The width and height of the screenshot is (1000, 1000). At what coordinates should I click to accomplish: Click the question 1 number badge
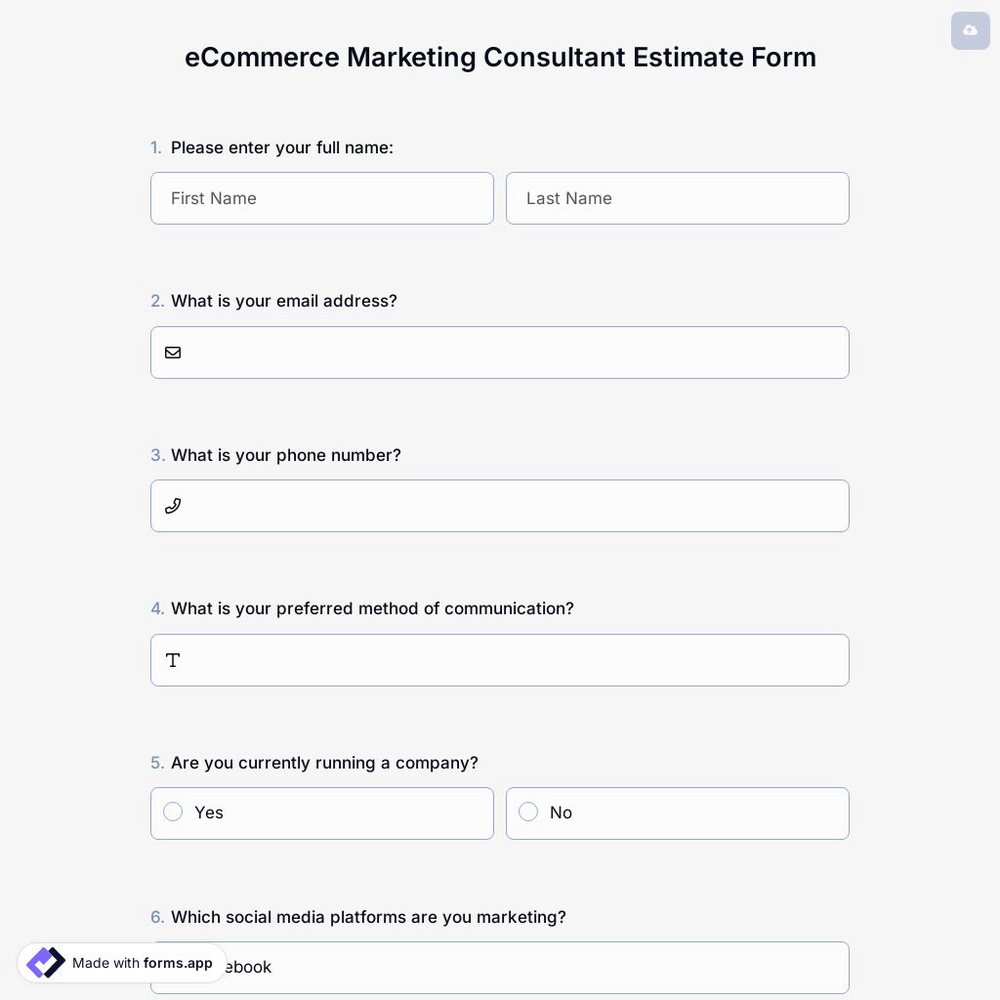156,147
